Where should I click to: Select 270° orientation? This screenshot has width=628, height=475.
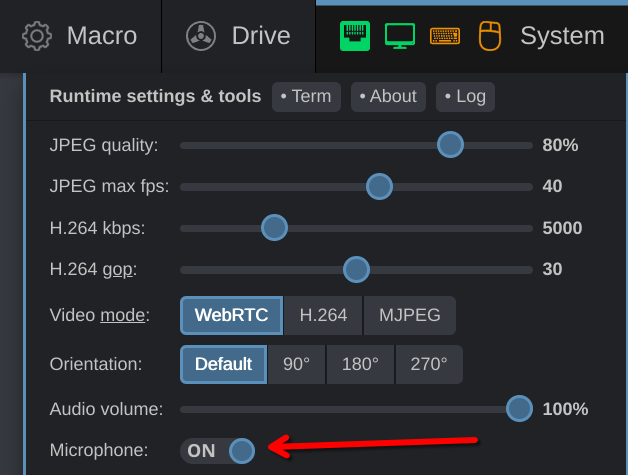428,364
